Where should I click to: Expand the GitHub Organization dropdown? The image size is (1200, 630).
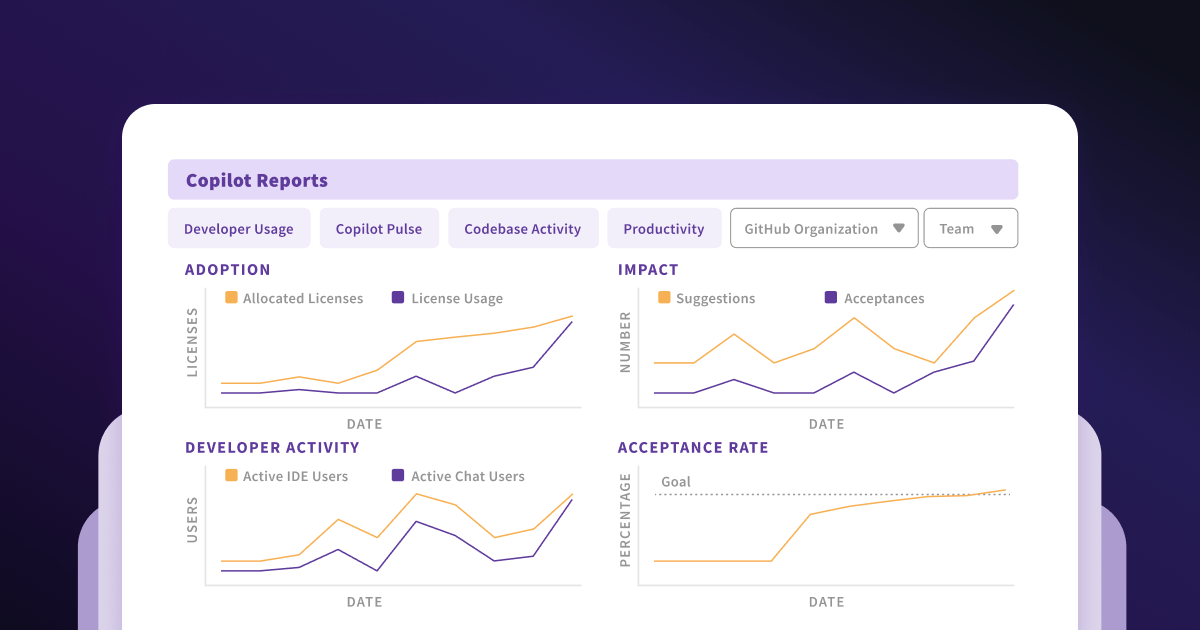[824, 228]
